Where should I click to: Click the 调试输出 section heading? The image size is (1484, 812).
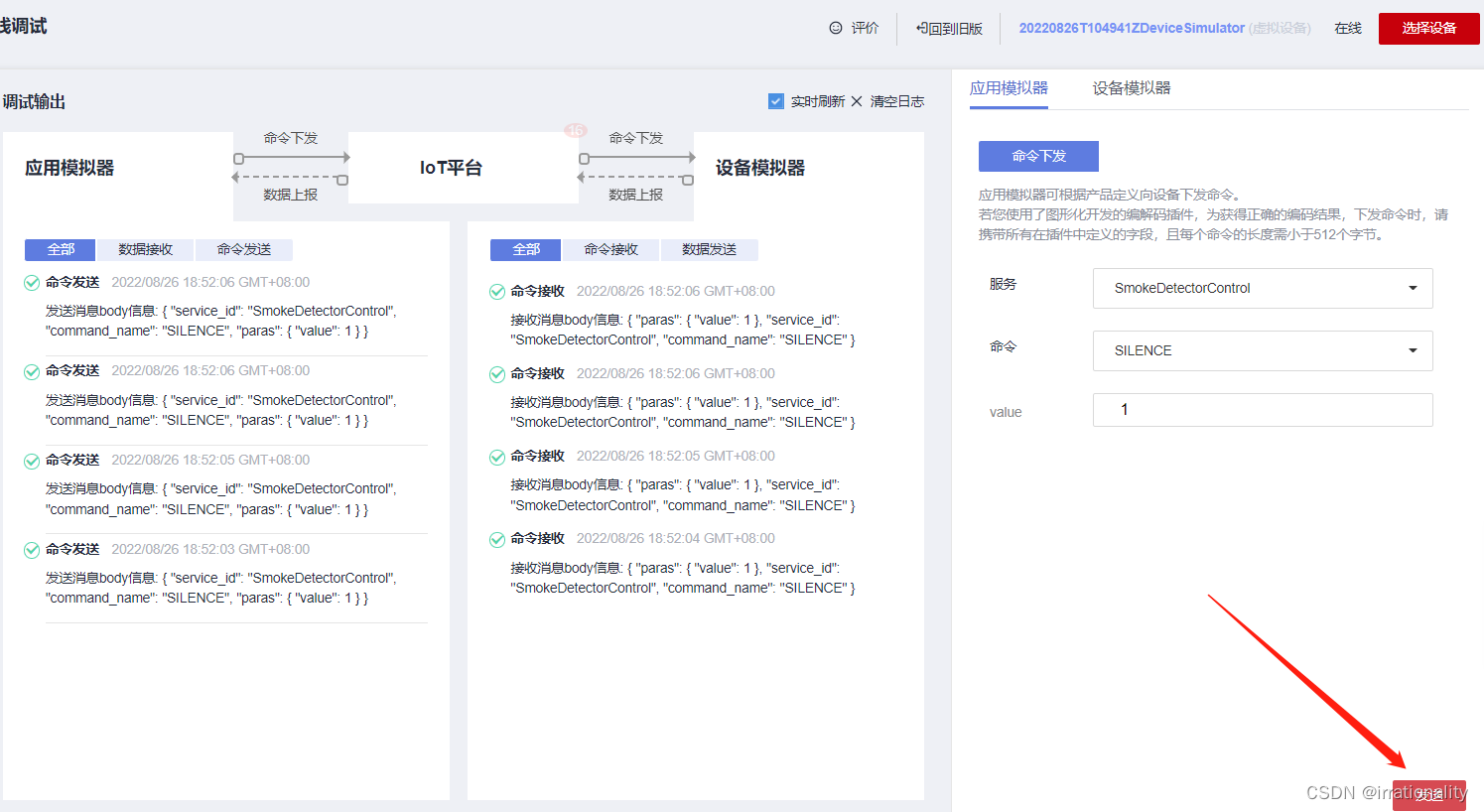point(33,101)
